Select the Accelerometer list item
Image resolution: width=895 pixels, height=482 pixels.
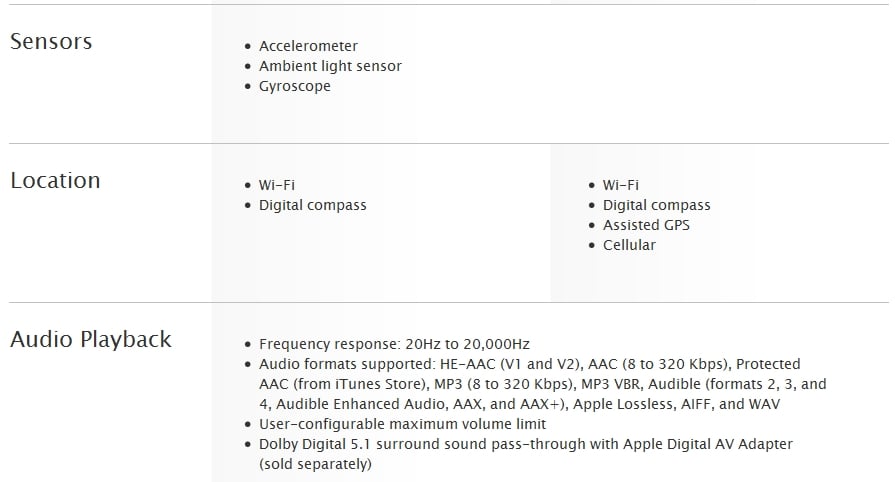click(x=308, y=46)
